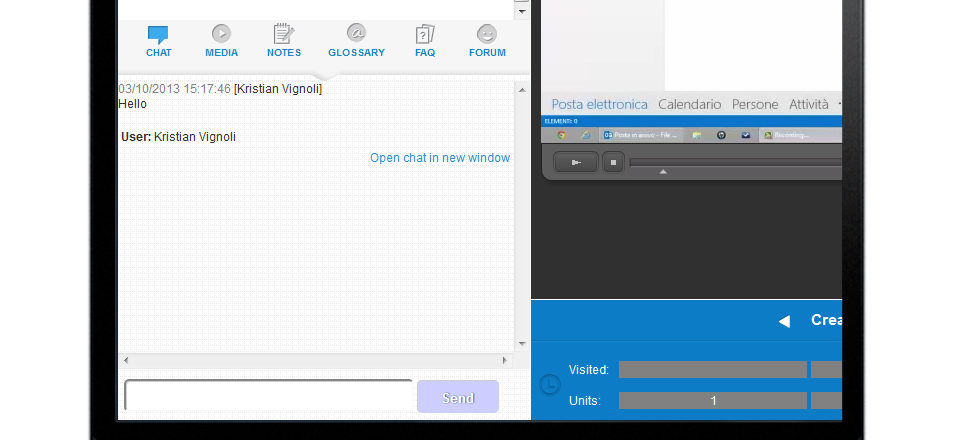
Task: Select Posta elettronica in the recorded Outlook
Action: 599,104
